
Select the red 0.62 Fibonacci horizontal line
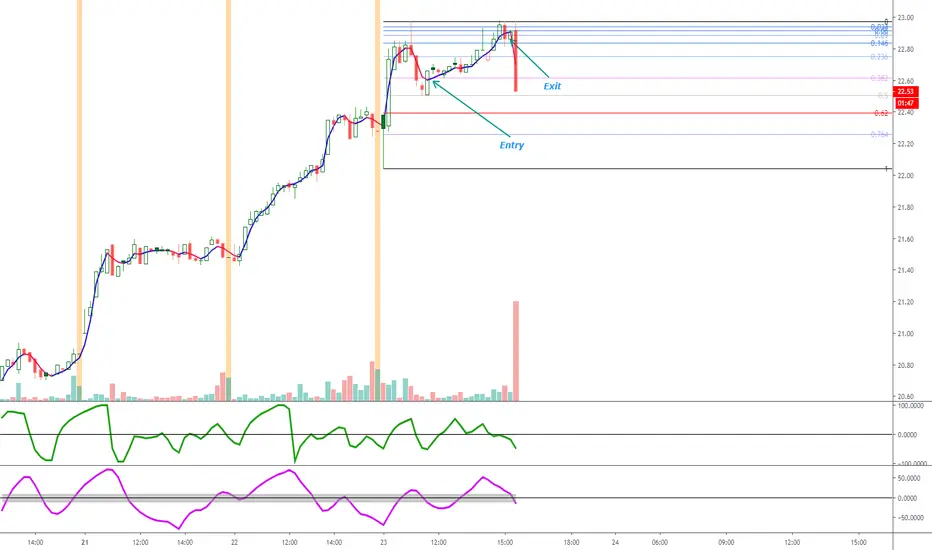636,113
